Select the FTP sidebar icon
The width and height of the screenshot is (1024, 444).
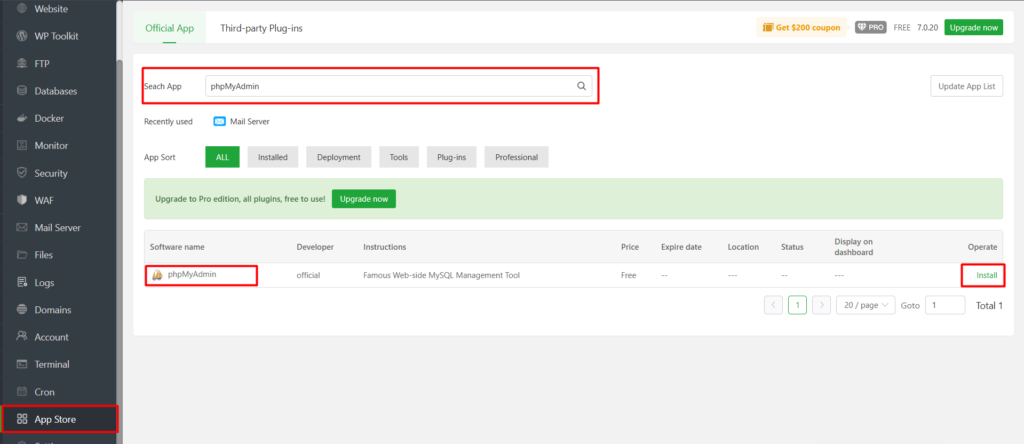[22, 63]
